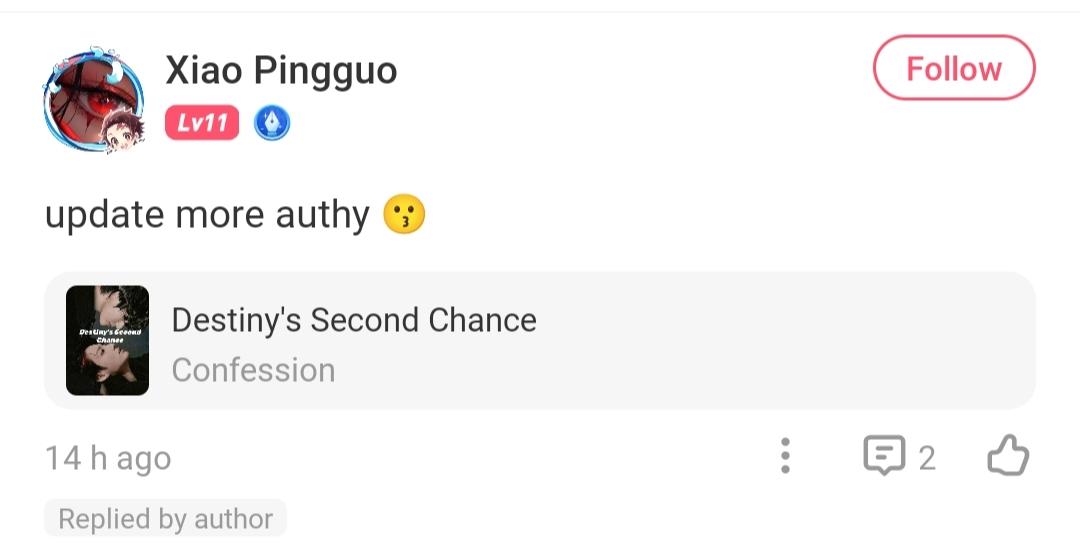This screenshot has width=1080, height=552.
Task: Tap the username Xiao Pingguo
Action: click(x=281, y=70)
